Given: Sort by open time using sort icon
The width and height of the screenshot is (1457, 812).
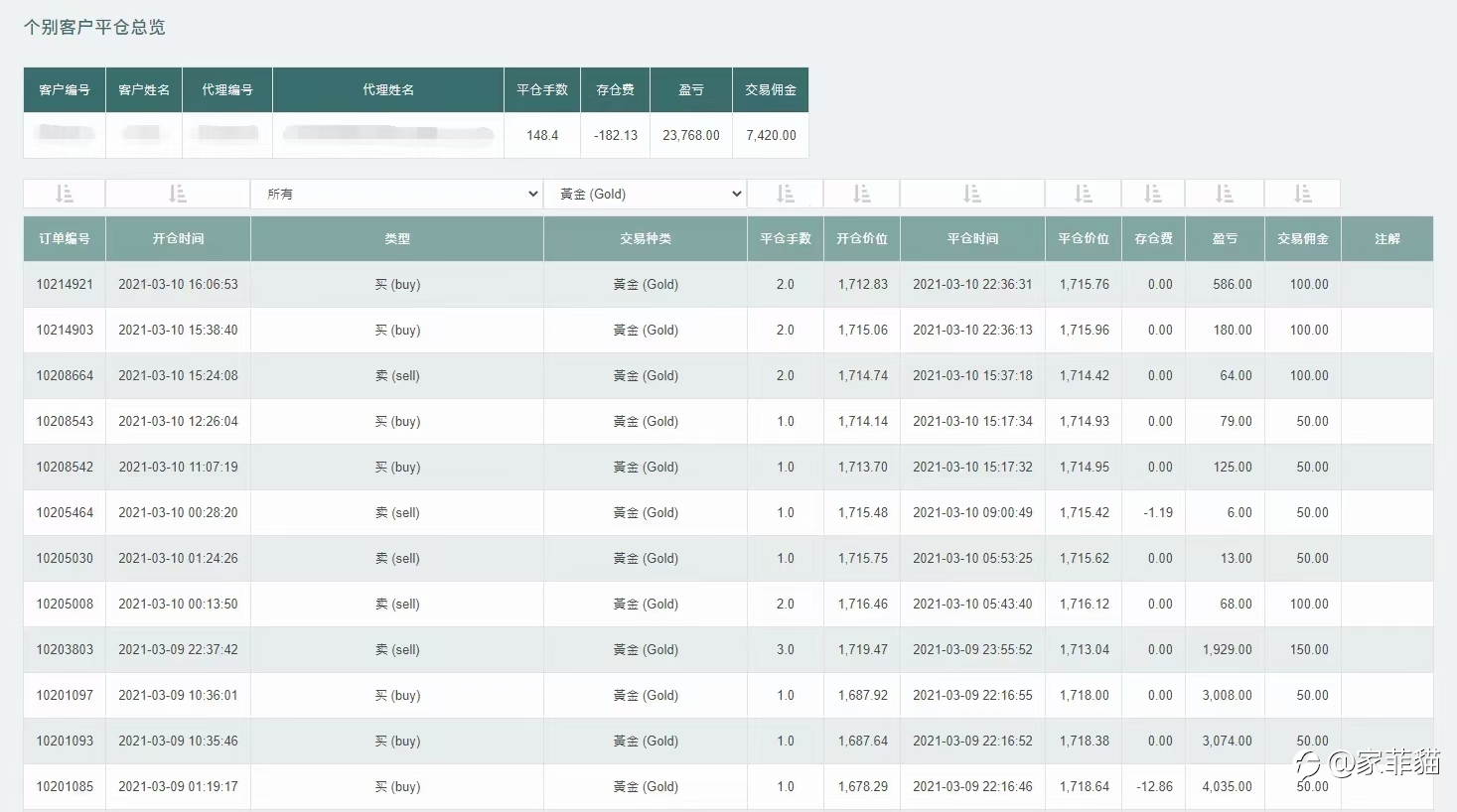Looking at the screenshot, I should (x=178, y=194).
